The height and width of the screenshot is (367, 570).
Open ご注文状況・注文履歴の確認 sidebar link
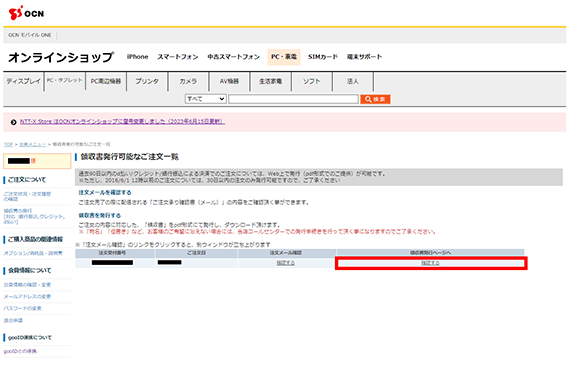coord(27,196)
